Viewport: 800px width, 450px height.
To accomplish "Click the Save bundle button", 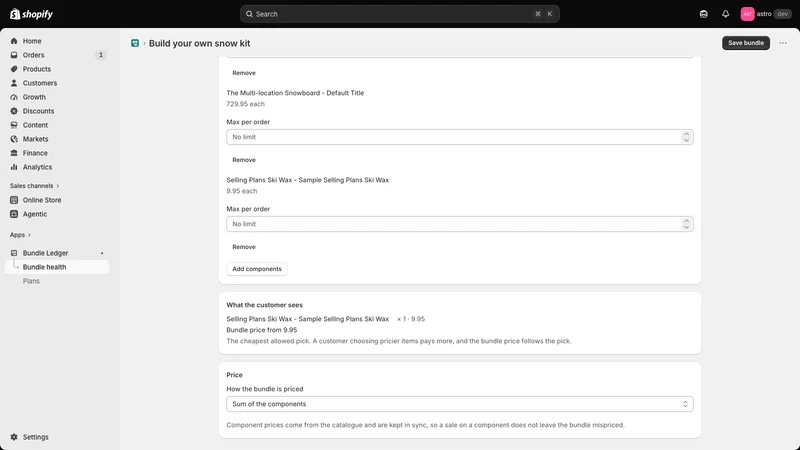I will (x=745, y=43).
